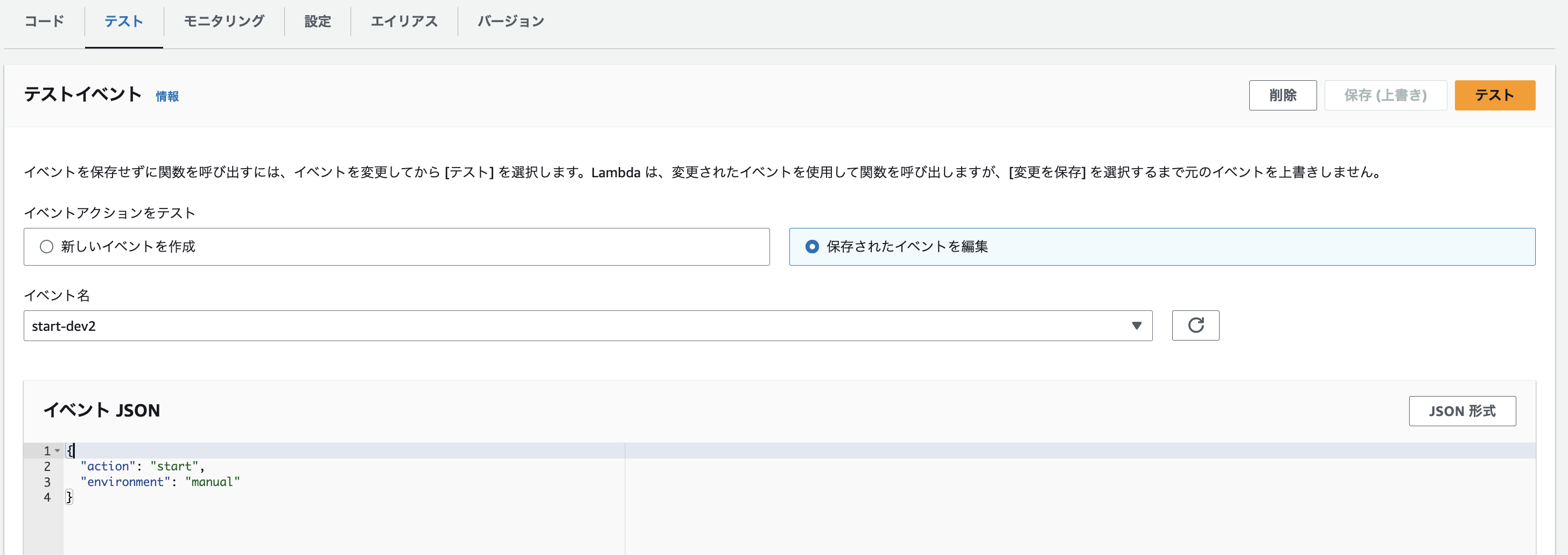This screenshot has width=1568, height=555.
Task: Click inside the イベント JSON editor
Action: pos(304,481)
